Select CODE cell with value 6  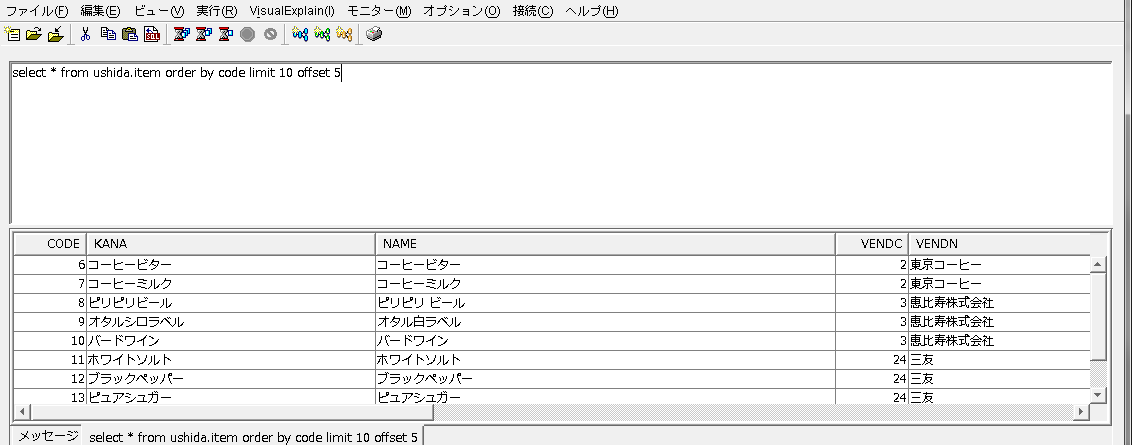click(50, 265)
